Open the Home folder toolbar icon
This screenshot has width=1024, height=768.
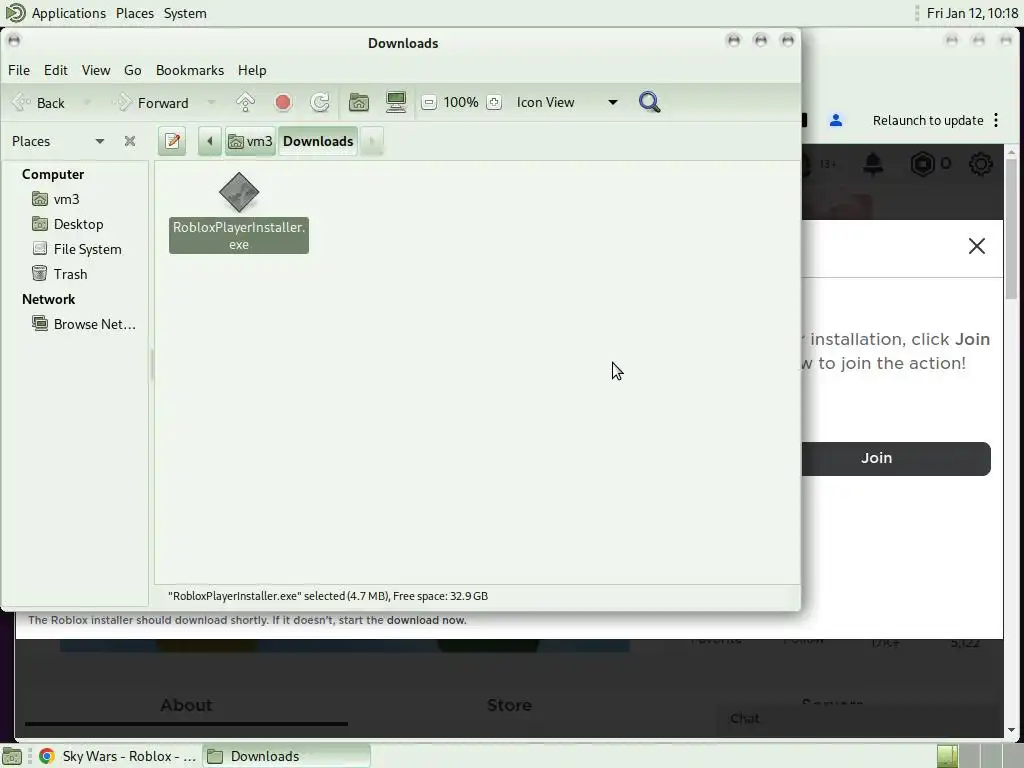[x=359, y=103]
